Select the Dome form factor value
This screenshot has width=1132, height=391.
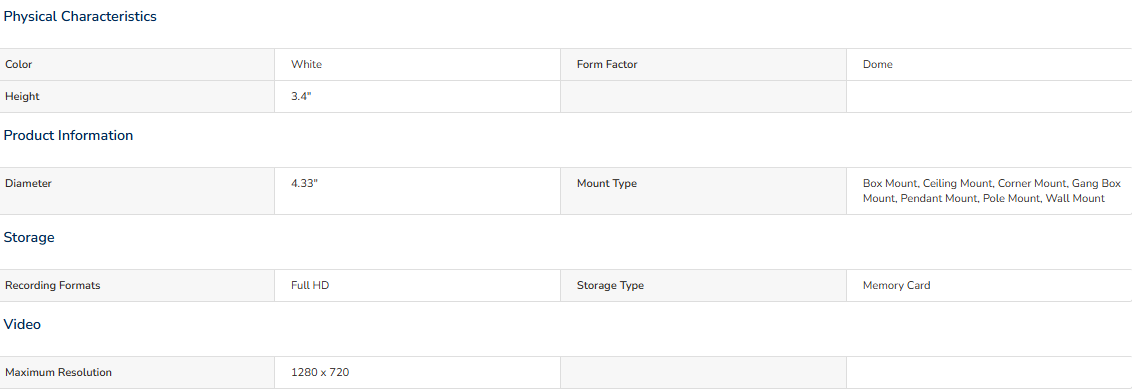[x=877, y=64]
